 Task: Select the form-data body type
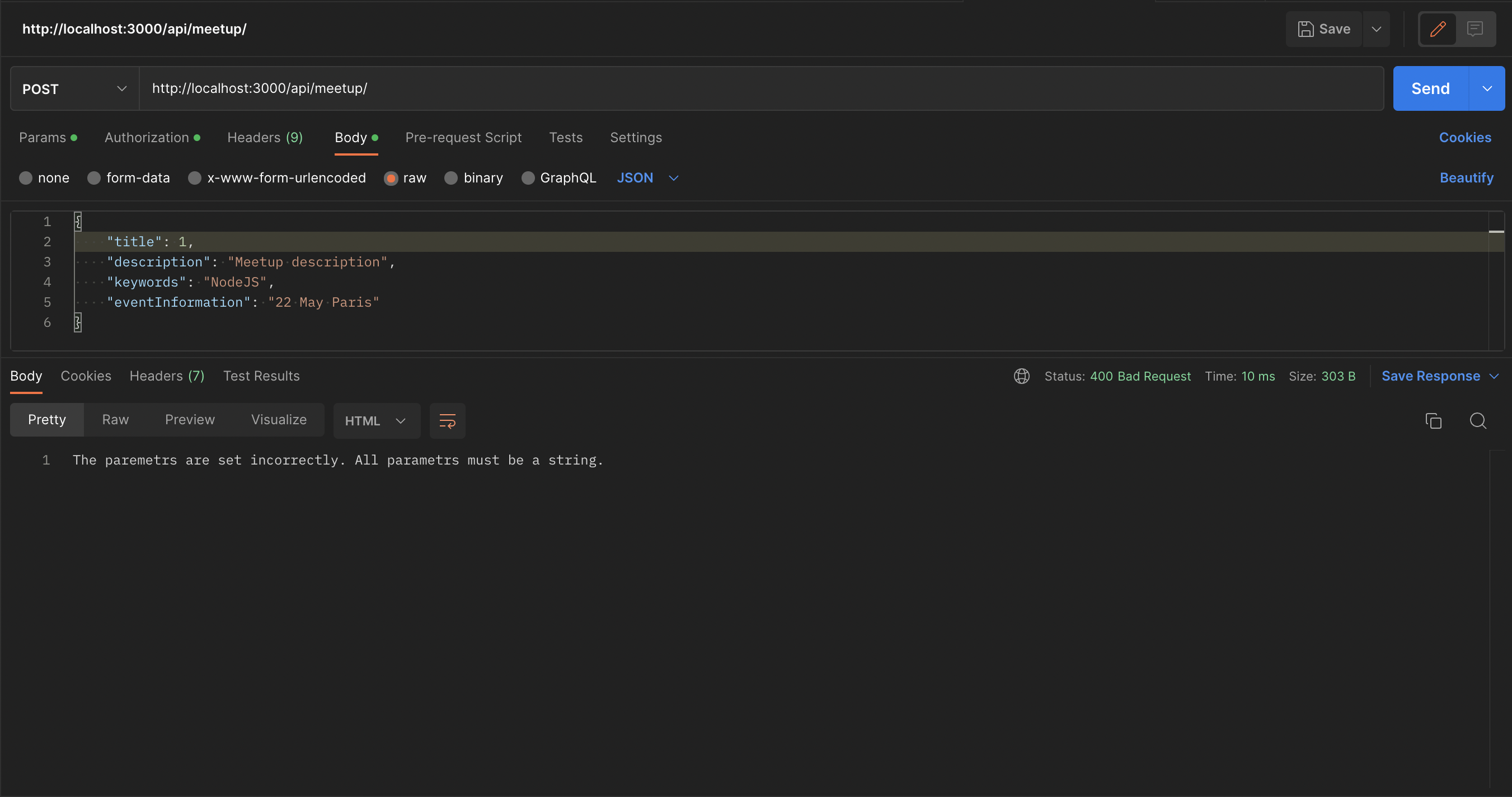tap(94, 178)
